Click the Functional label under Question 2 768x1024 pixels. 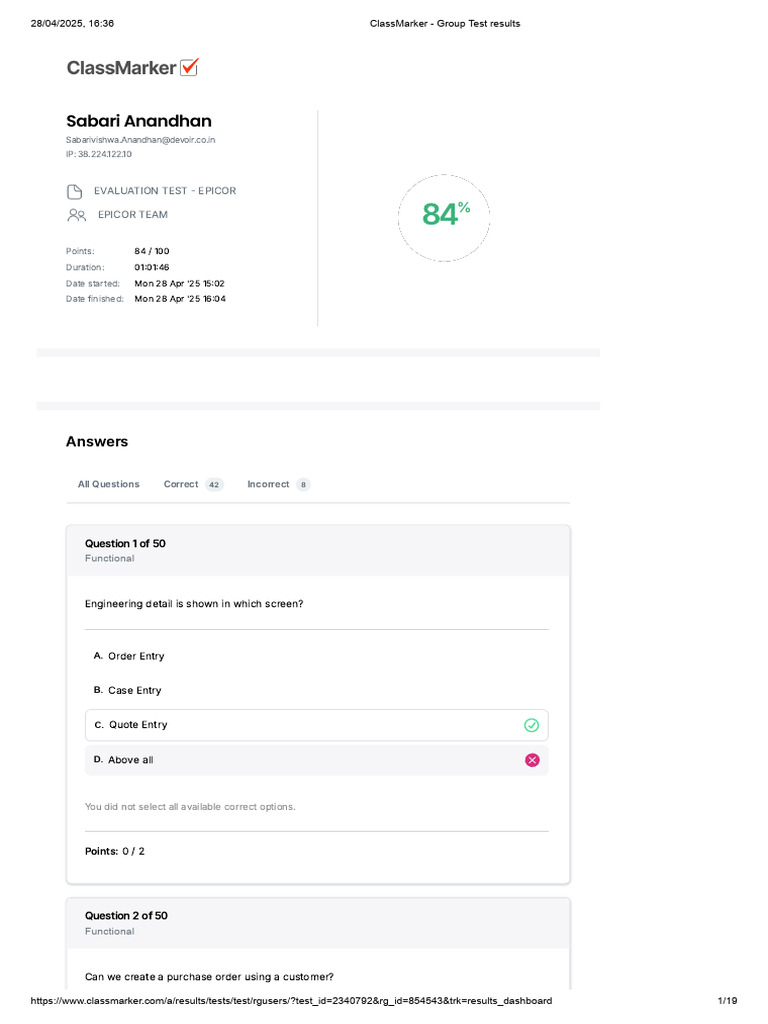(110, 931)
